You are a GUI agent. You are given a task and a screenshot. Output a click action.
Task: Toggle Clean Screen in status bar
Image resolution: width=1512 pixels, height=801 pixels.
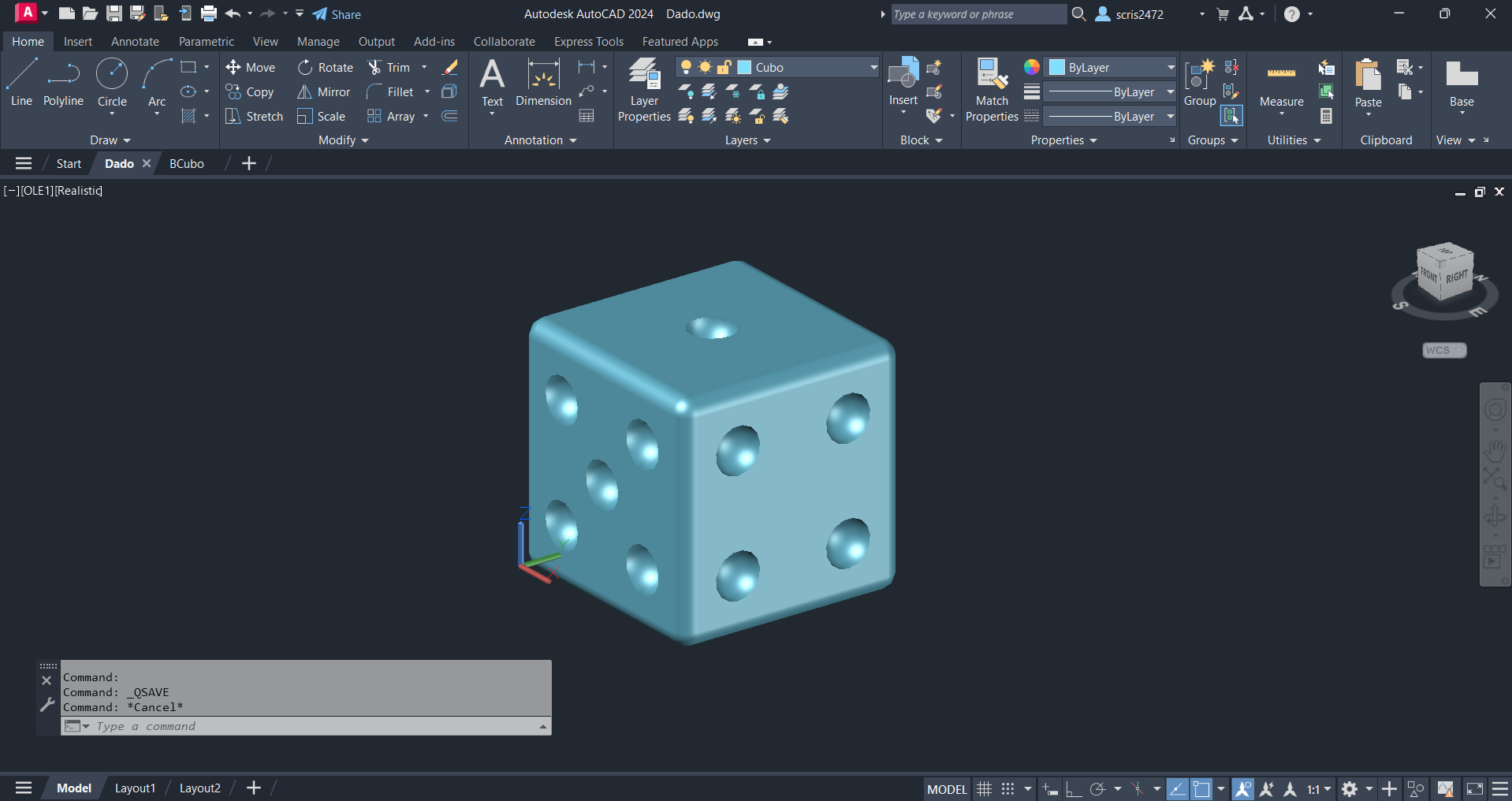(1474, 788)
